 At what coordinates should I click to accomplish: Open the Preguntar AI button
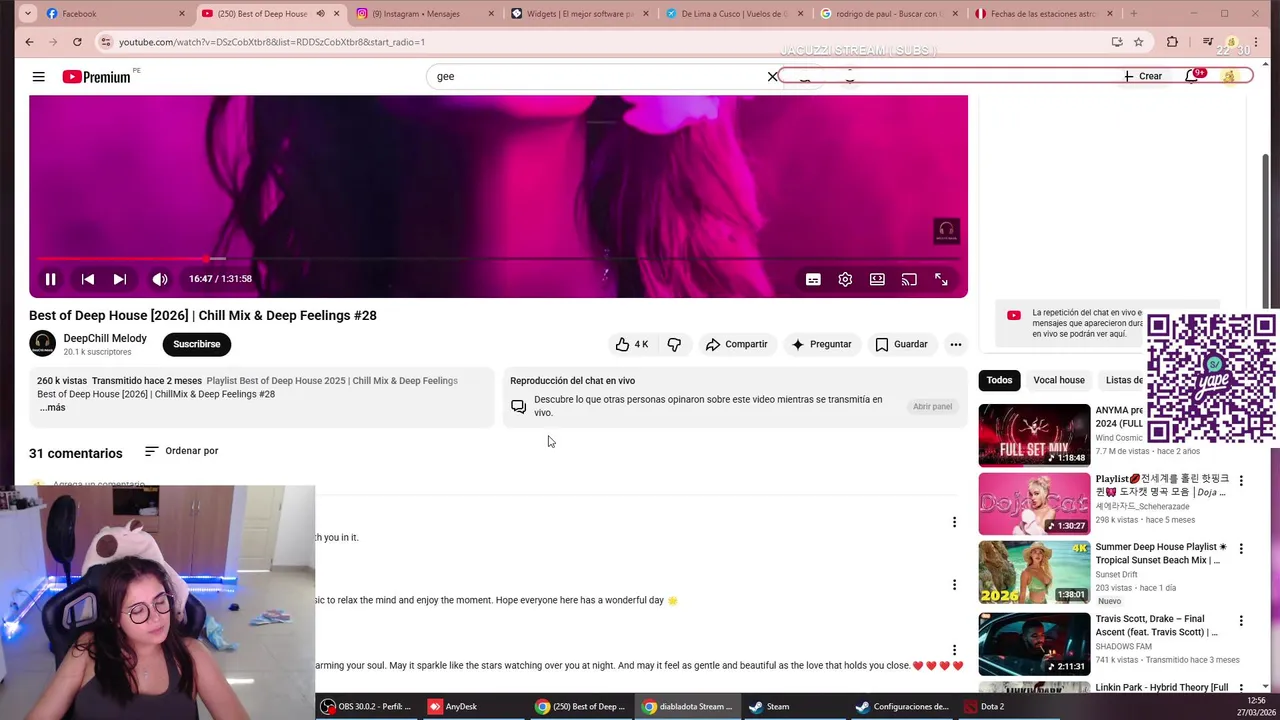[x=821, y=344]
